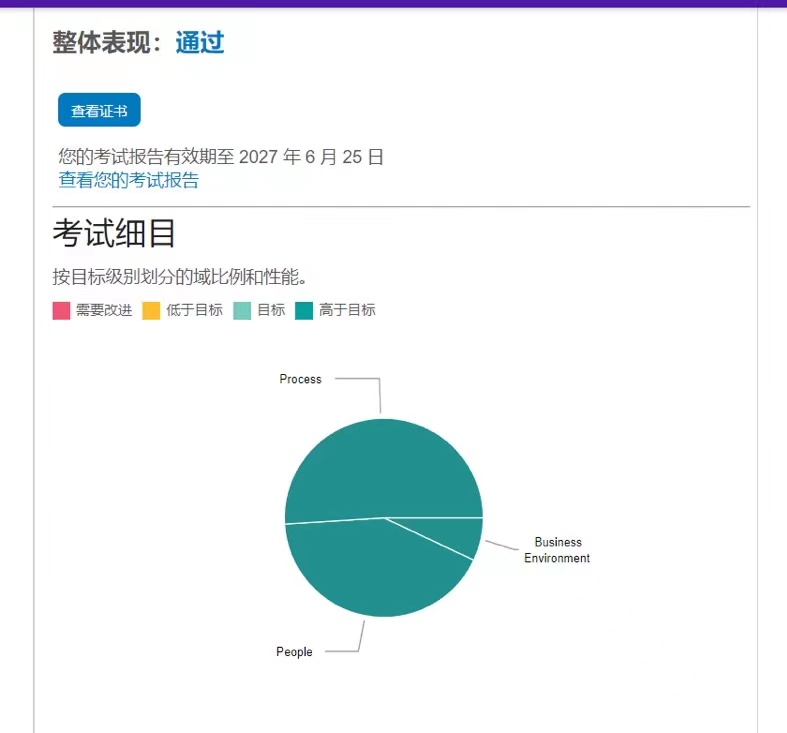Click the dark teal 高于目标 legend swatch
787x733 pixels.
pos(304,311)
